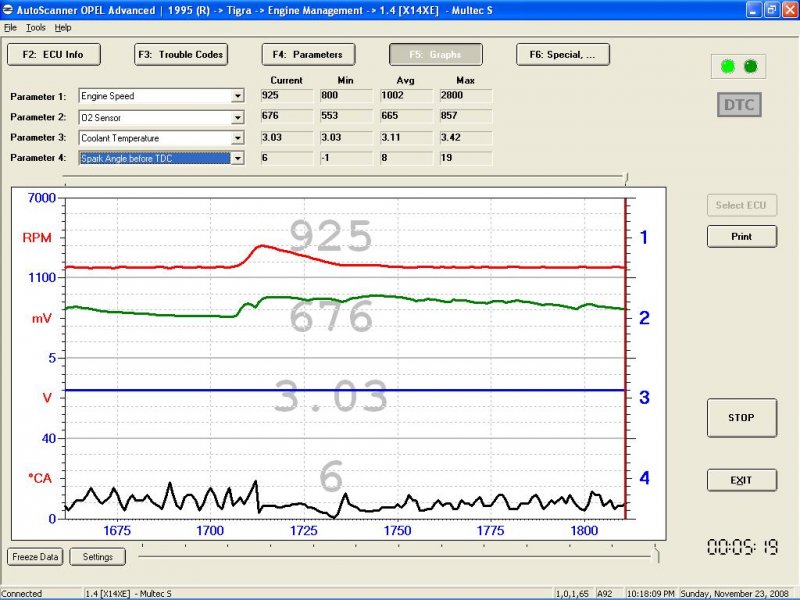Click O2 Sensor Min value 553
This screenshot has height=600, width=800.
[x=346, y=116]
